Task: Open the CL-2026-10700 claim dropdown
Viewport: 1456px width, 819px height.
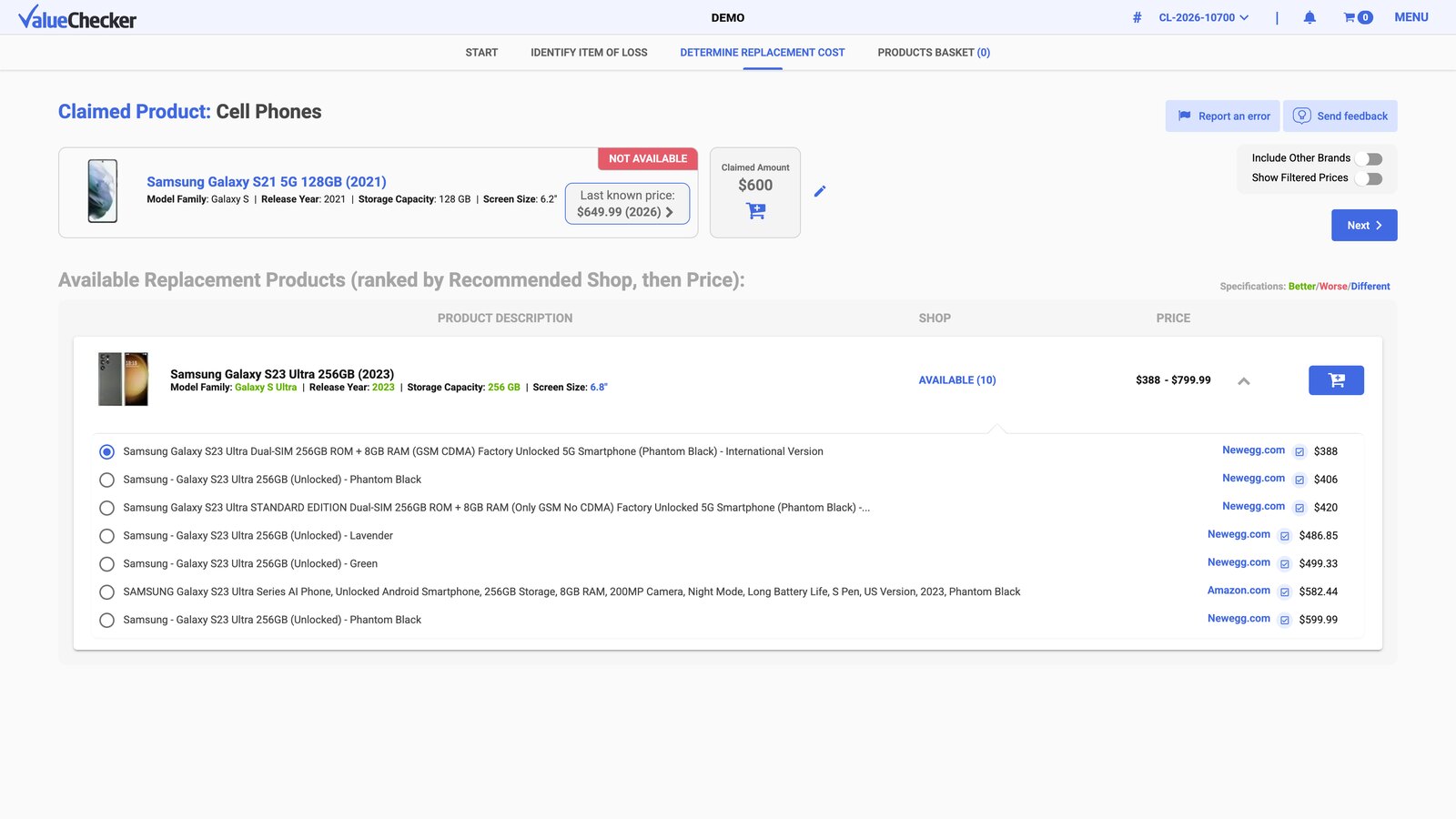Action: coord(1203,17)
